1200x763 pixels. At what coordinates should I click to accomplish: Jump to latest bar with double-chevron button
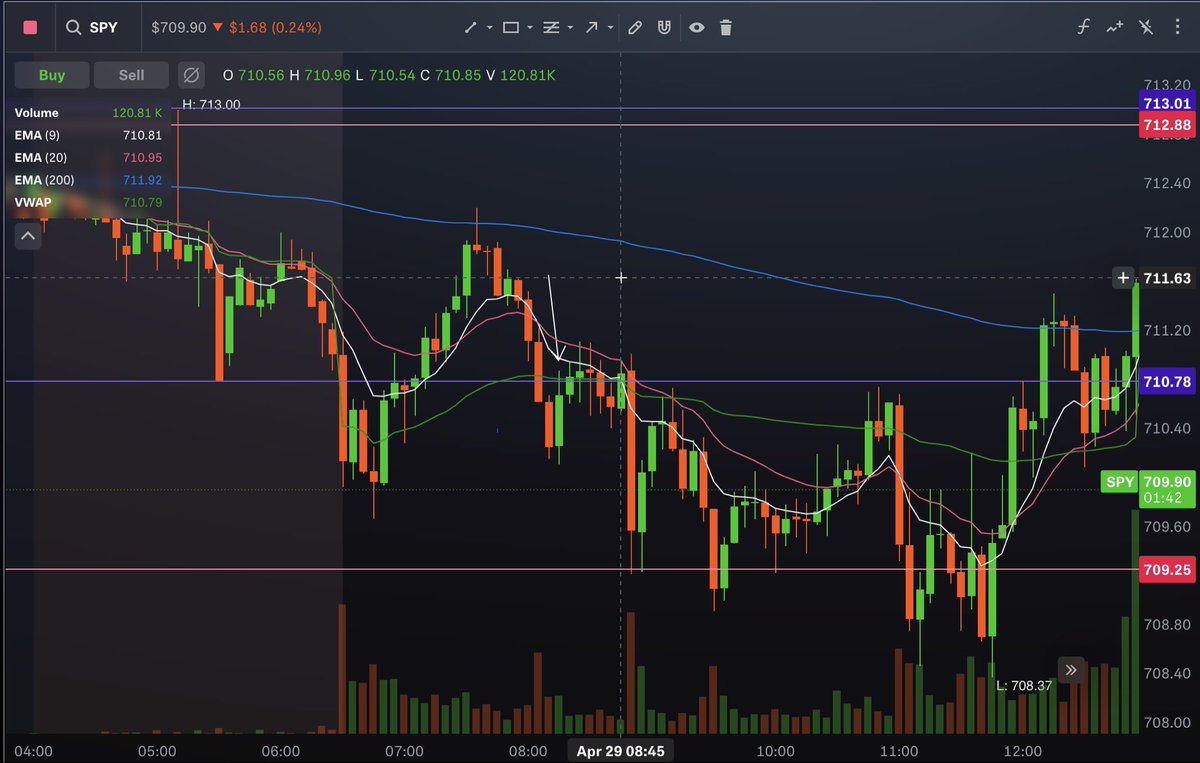click(1071, 670)
